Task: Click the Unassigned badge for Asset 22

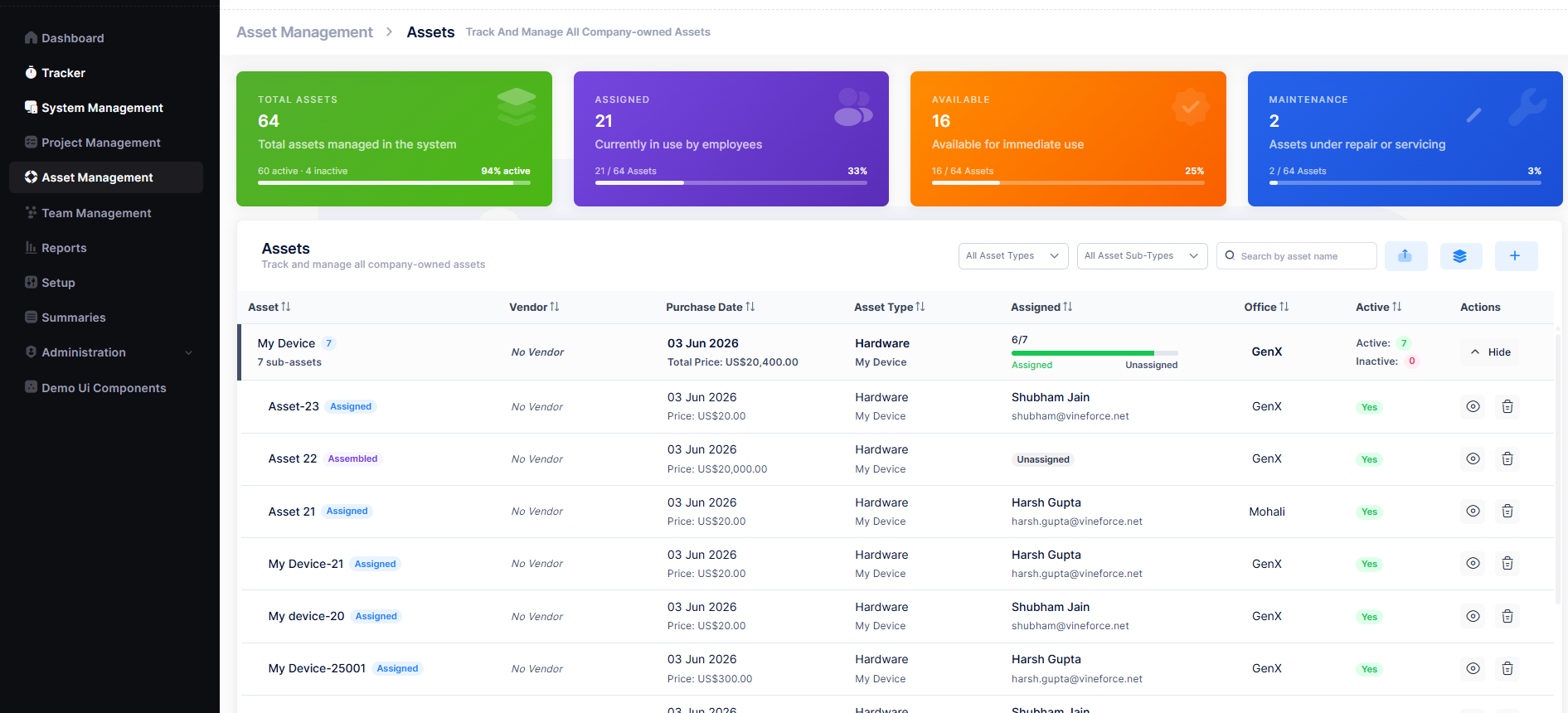Action: (x=1043, y=459)
